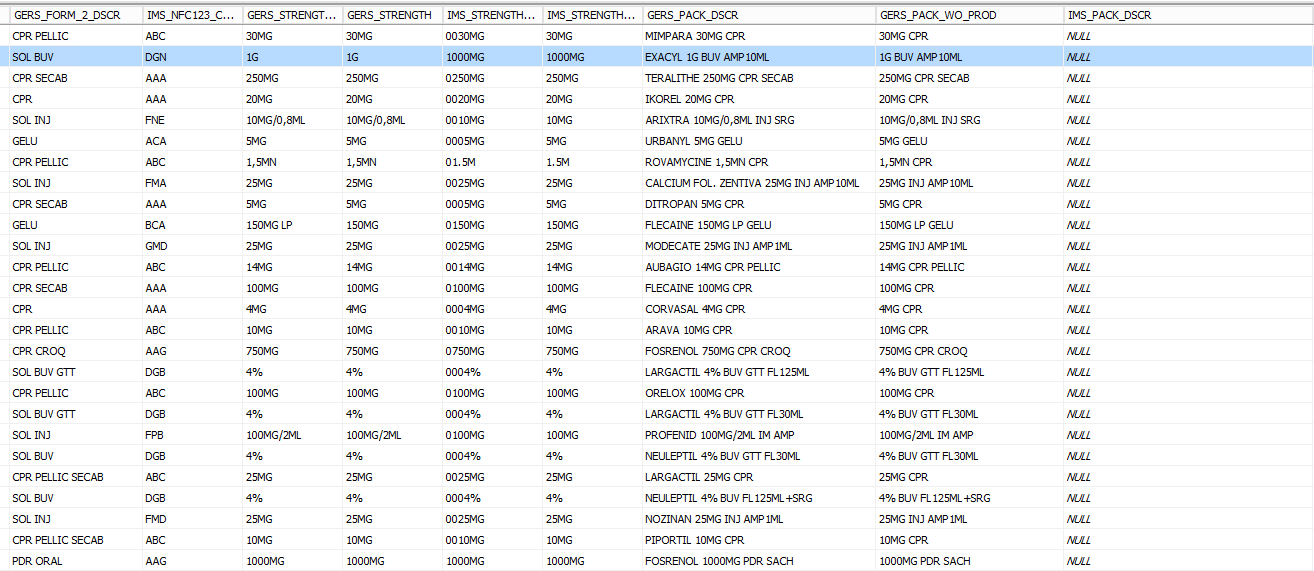Click strength cell 01.5M
This screenshot has width=1314, height=571.
click(492, 162)
